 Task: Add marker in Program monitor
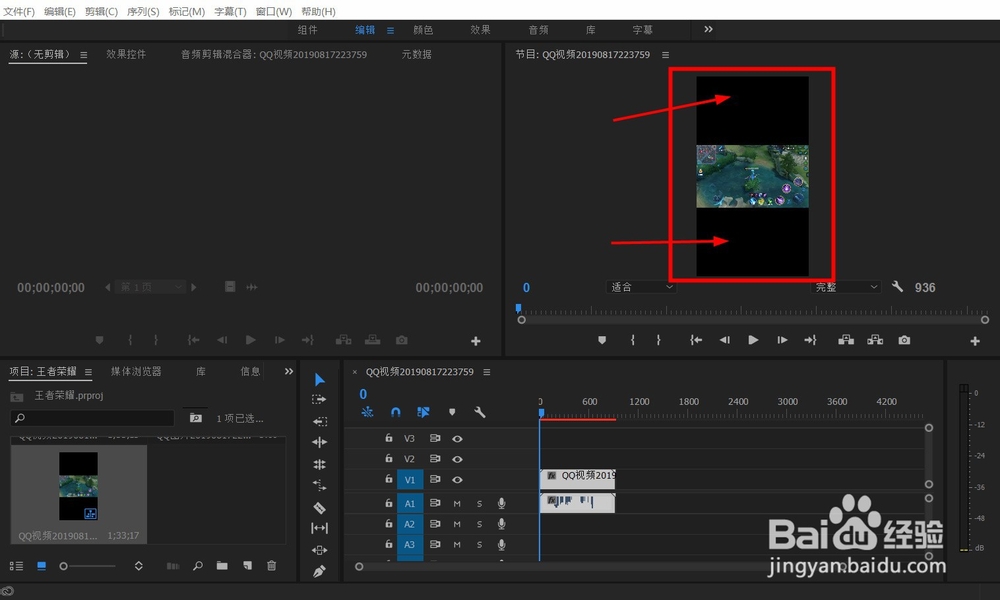pos(602,340)
